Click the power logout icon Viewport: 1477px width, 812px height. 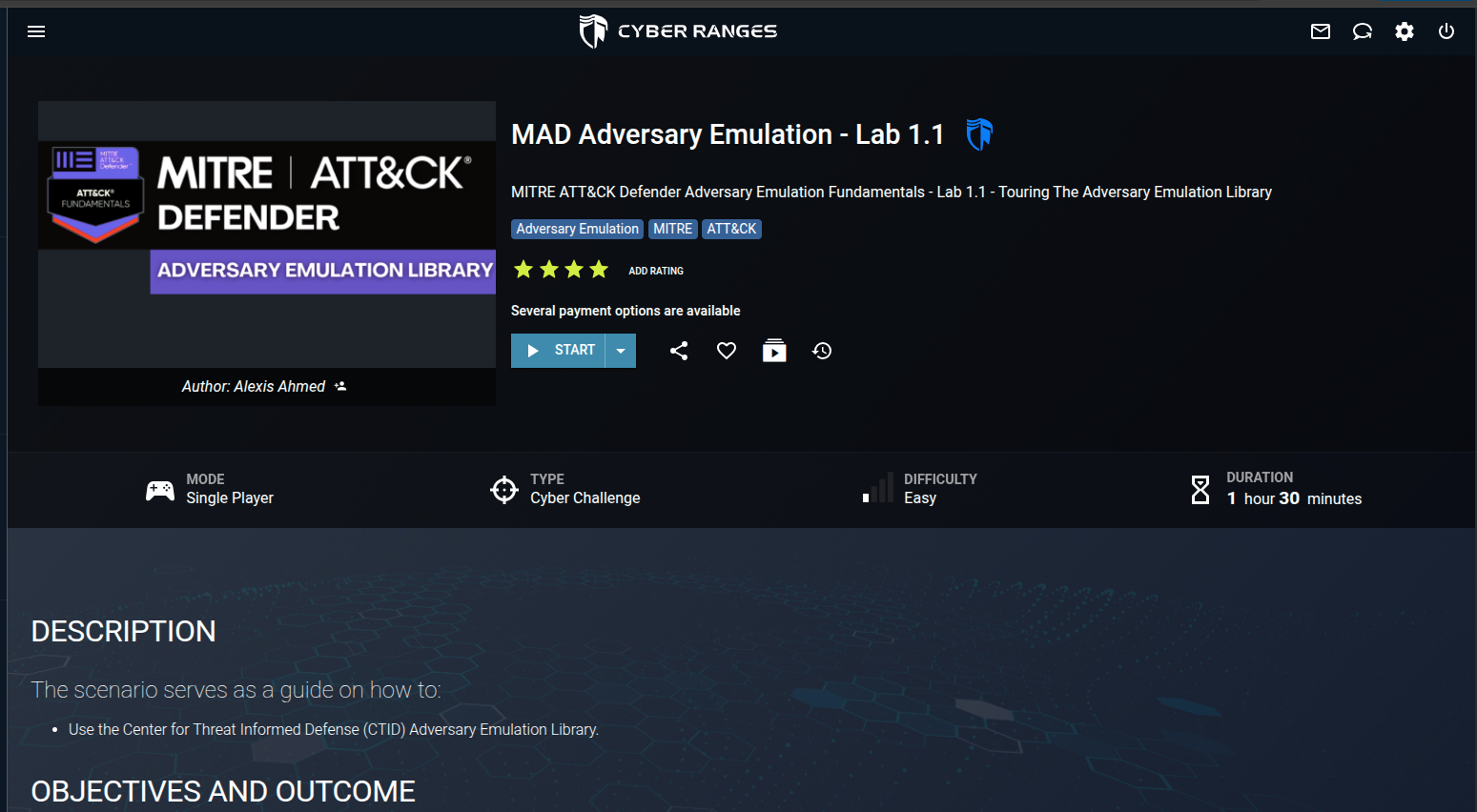click(1446, 31)
